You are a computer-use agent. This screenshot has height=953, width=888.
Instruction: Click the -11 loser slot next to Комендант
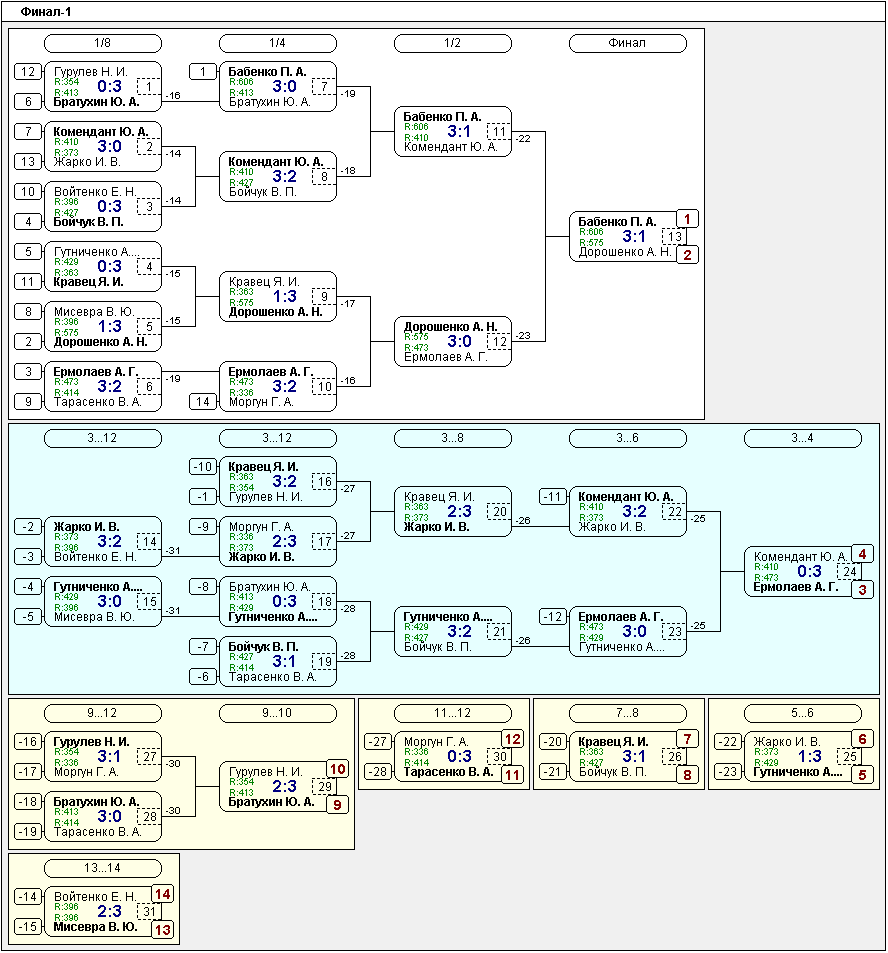pyautogui.click(x=553, y=496)
